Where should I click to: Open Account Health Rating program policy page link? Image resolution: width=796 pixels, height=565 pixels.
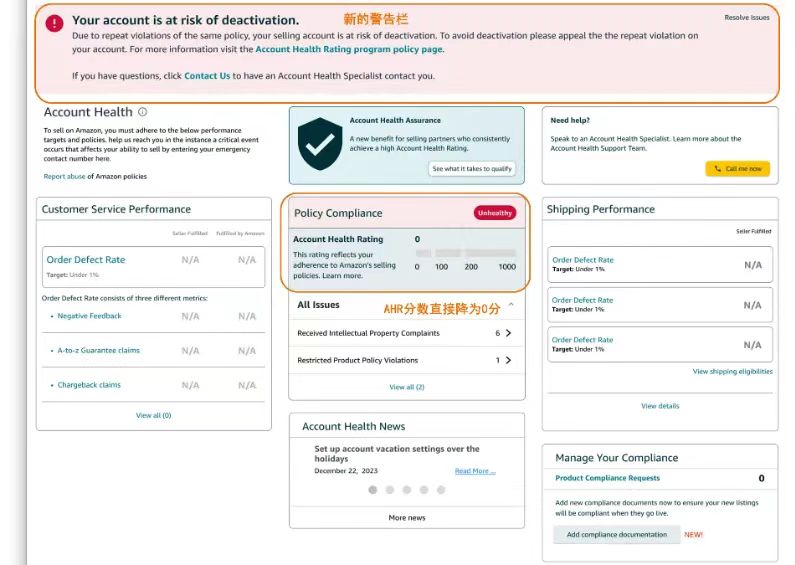[349, 49]
